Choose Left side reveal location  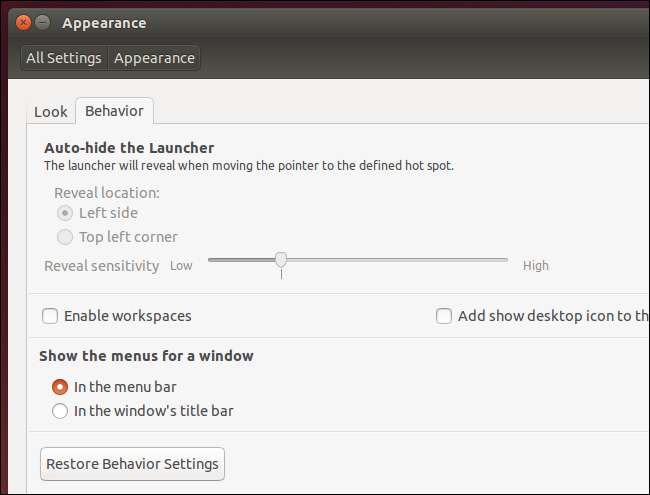click(65, 213)
